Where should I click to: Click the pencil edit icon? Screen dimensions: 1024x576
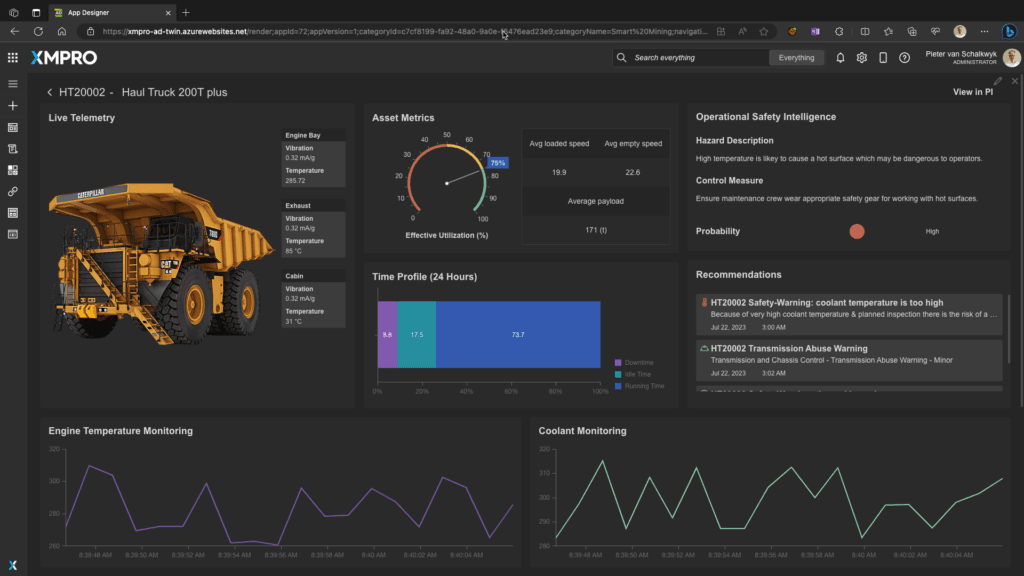997,81
